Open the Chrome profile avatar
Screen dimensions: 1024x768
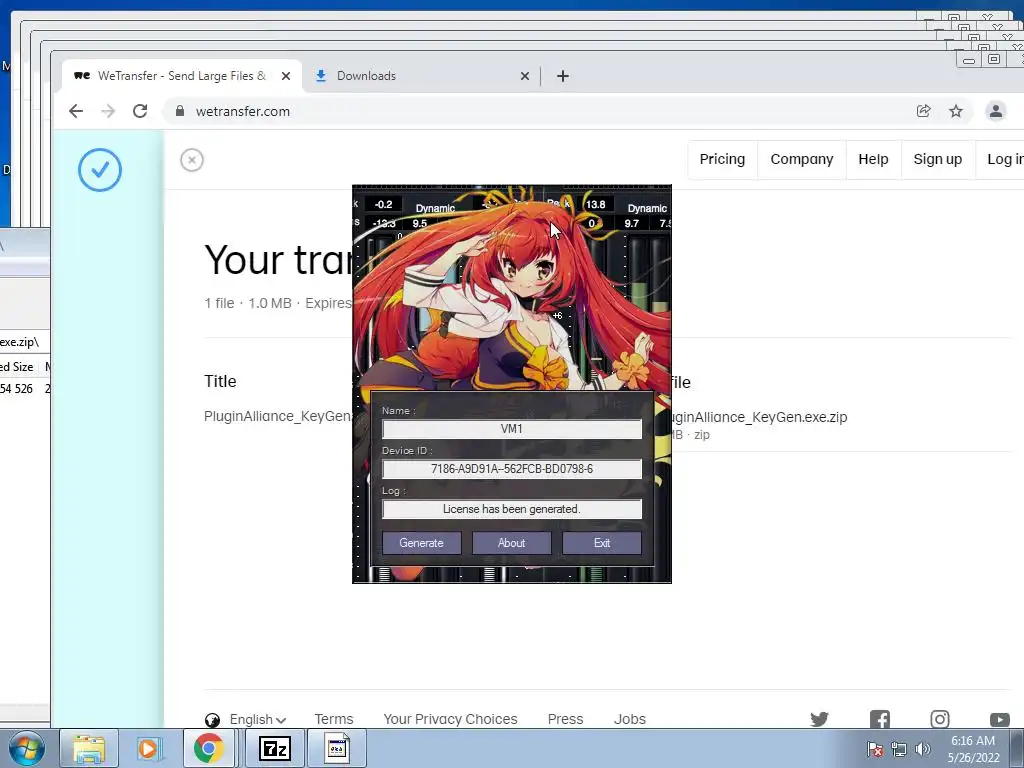[x=996, y=111]
